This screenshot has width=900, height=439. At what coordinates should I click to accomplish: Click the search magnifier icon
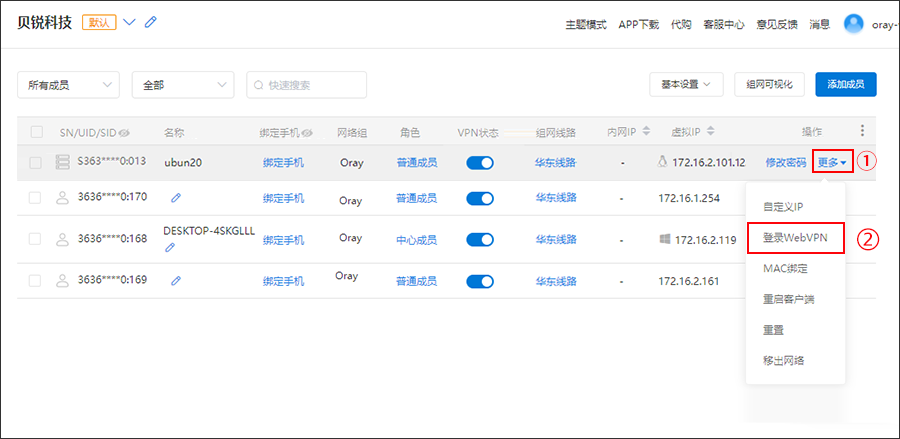pos(258,85)
